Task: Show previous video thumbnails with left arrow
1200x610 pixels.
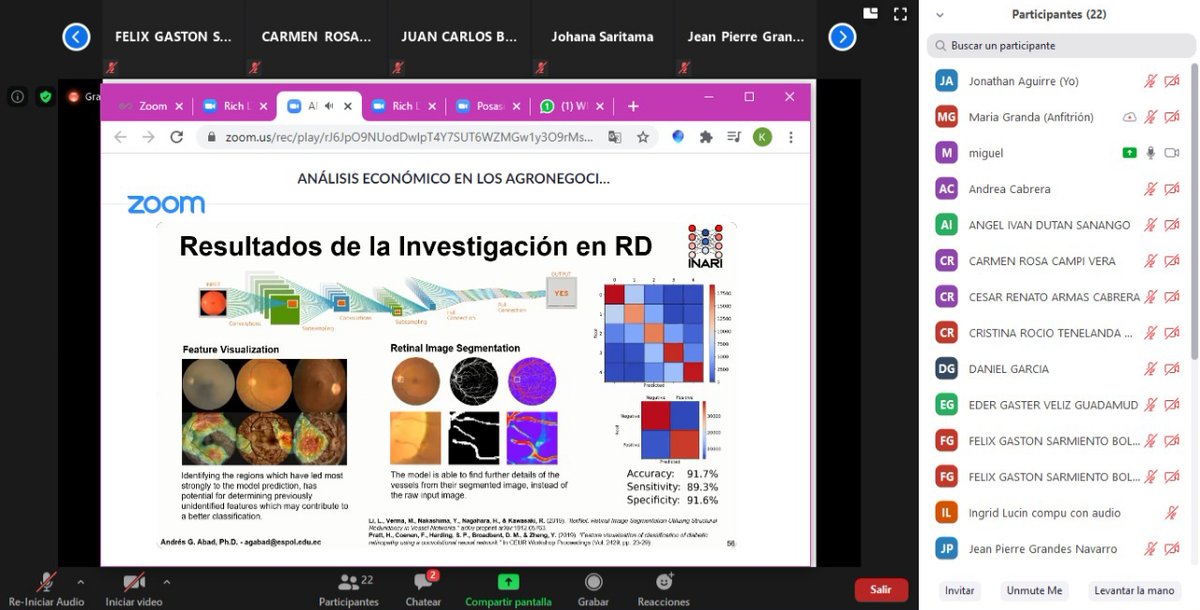Action: coord(76,37)
